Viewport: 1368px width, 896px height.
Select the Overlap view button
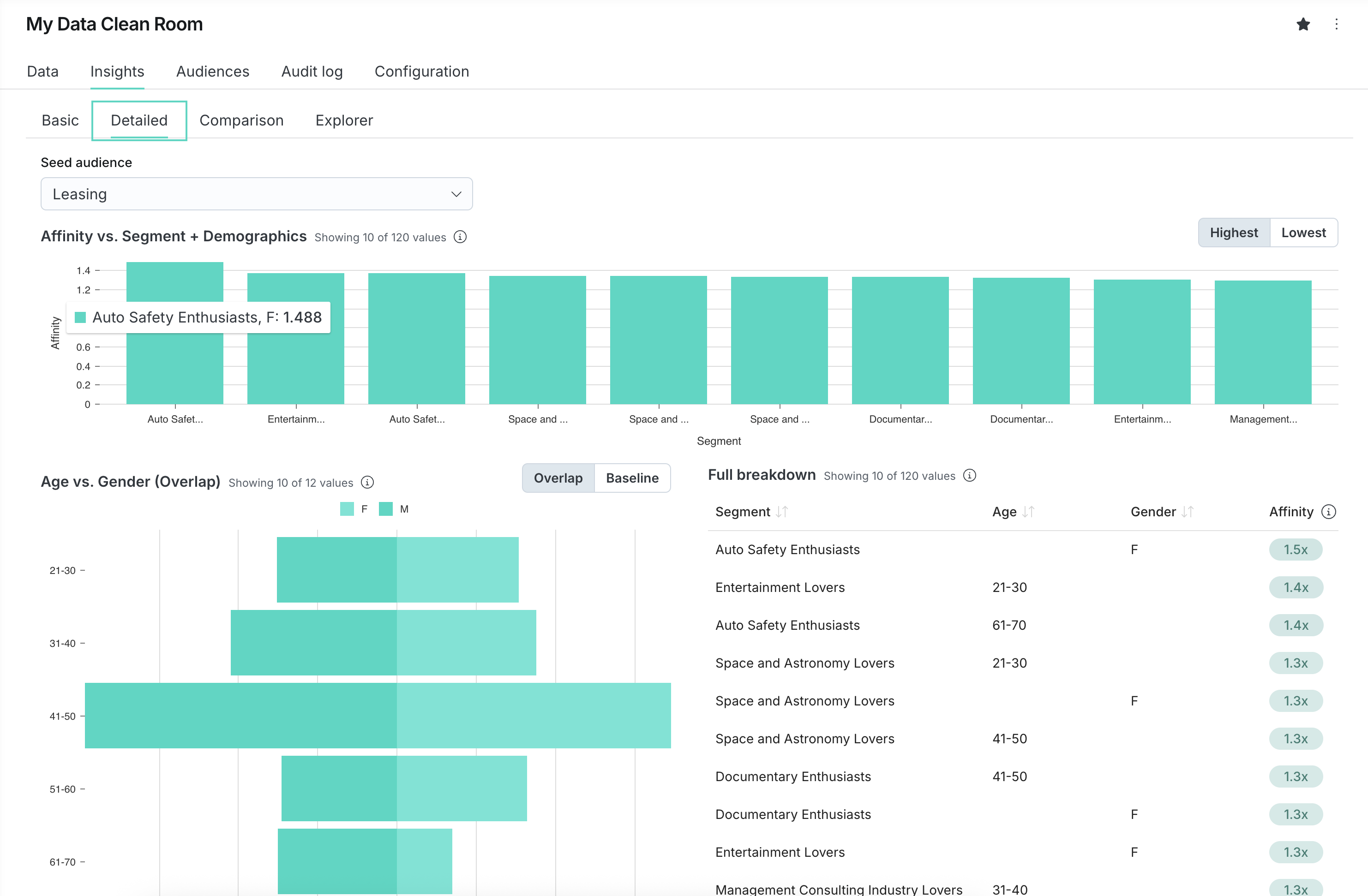pos(558,478)
